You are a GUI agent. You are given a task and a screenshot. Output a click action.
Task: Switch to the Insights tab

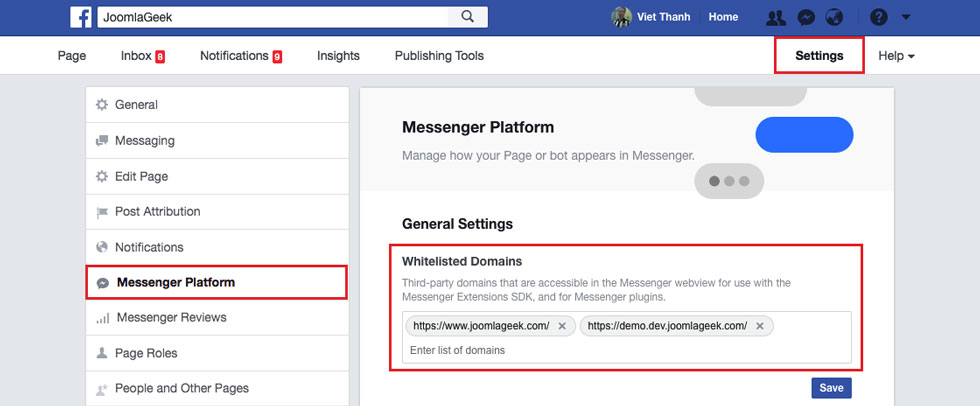338,56
